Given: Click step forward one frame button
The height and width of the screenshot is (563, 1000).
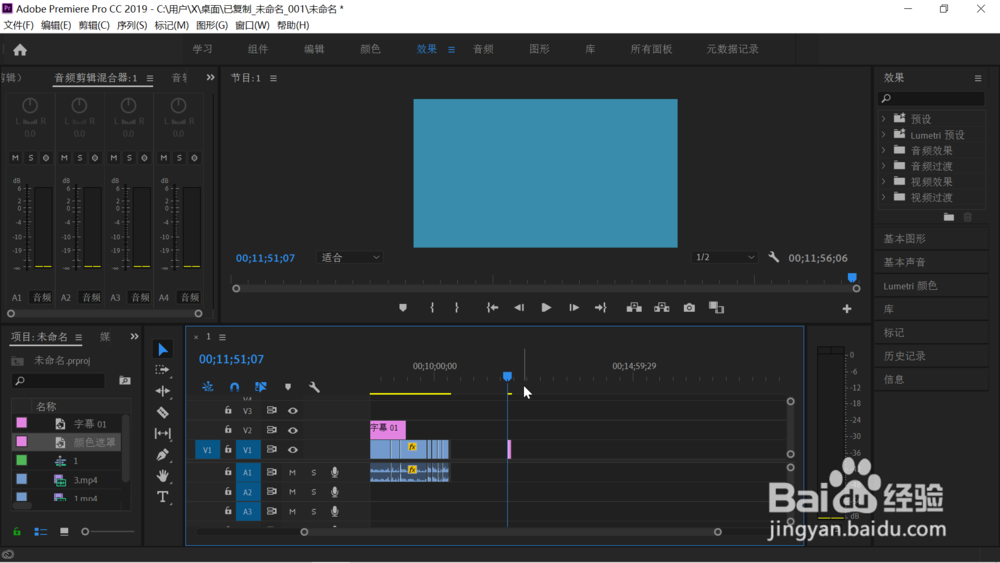Looking at the screenshot, I should pos(574,308).
